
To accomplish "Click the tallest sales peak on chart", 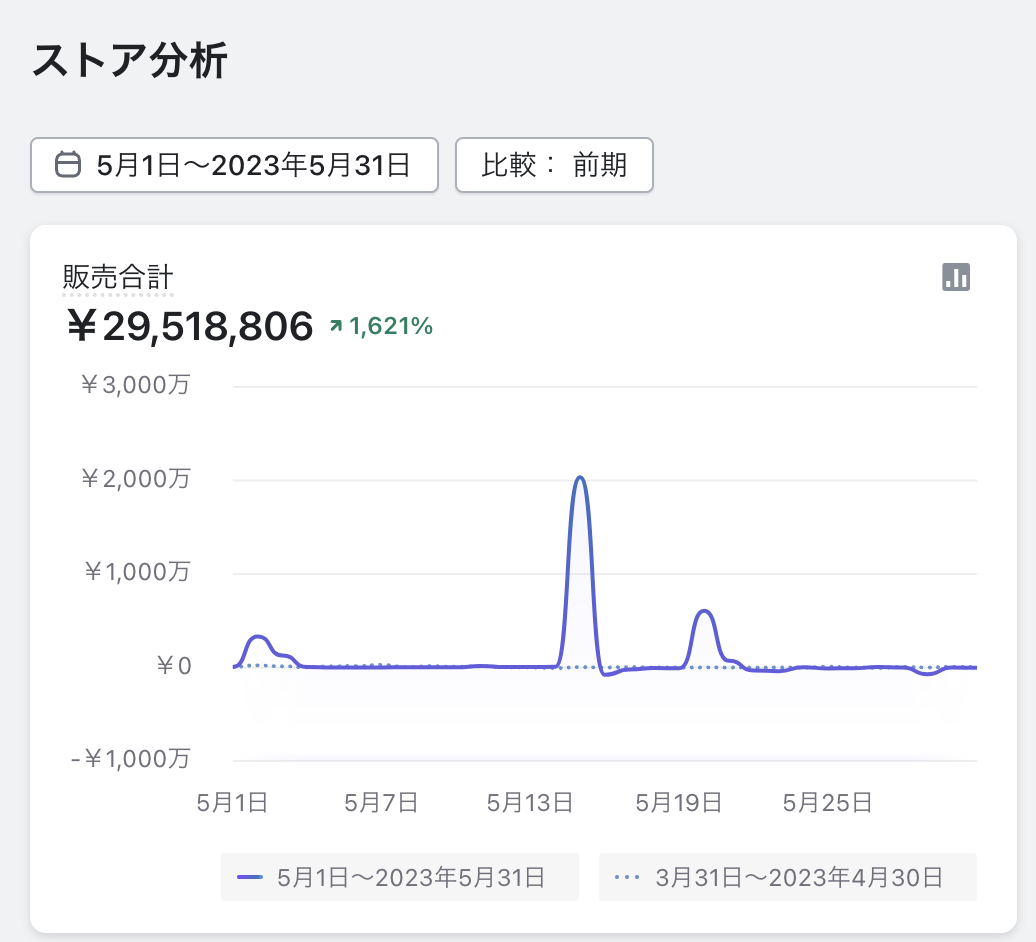I will click(x=580, y=479).
